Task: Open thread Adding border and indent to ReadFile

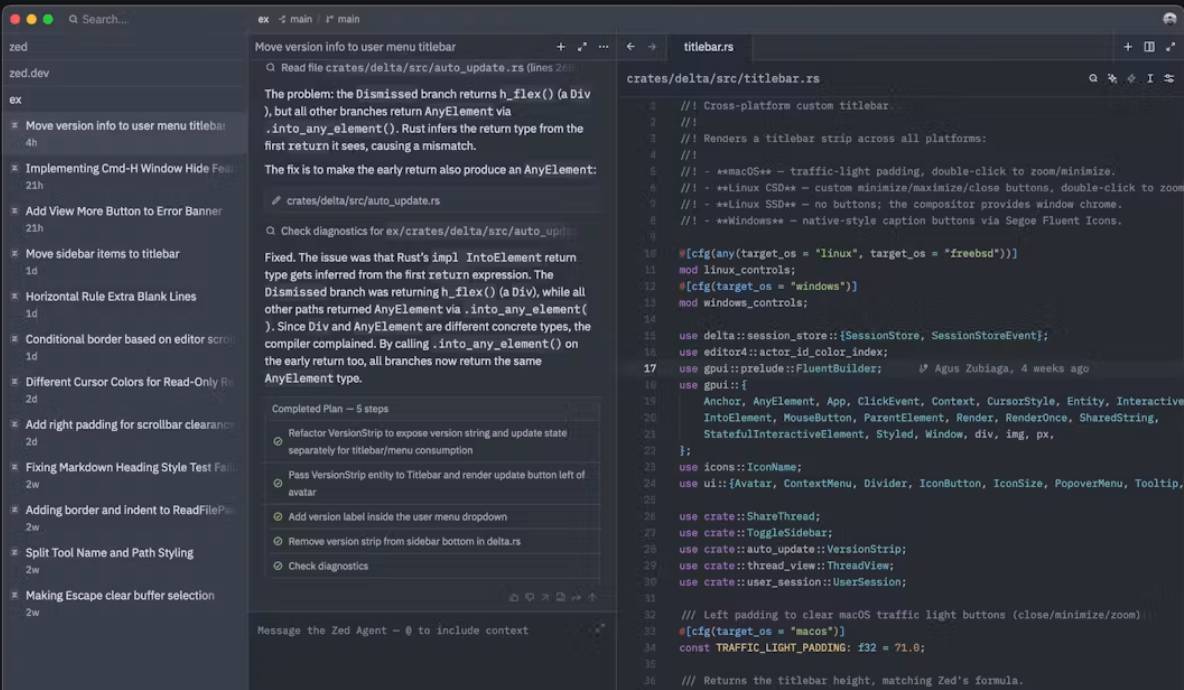Action: pos(125,518)
